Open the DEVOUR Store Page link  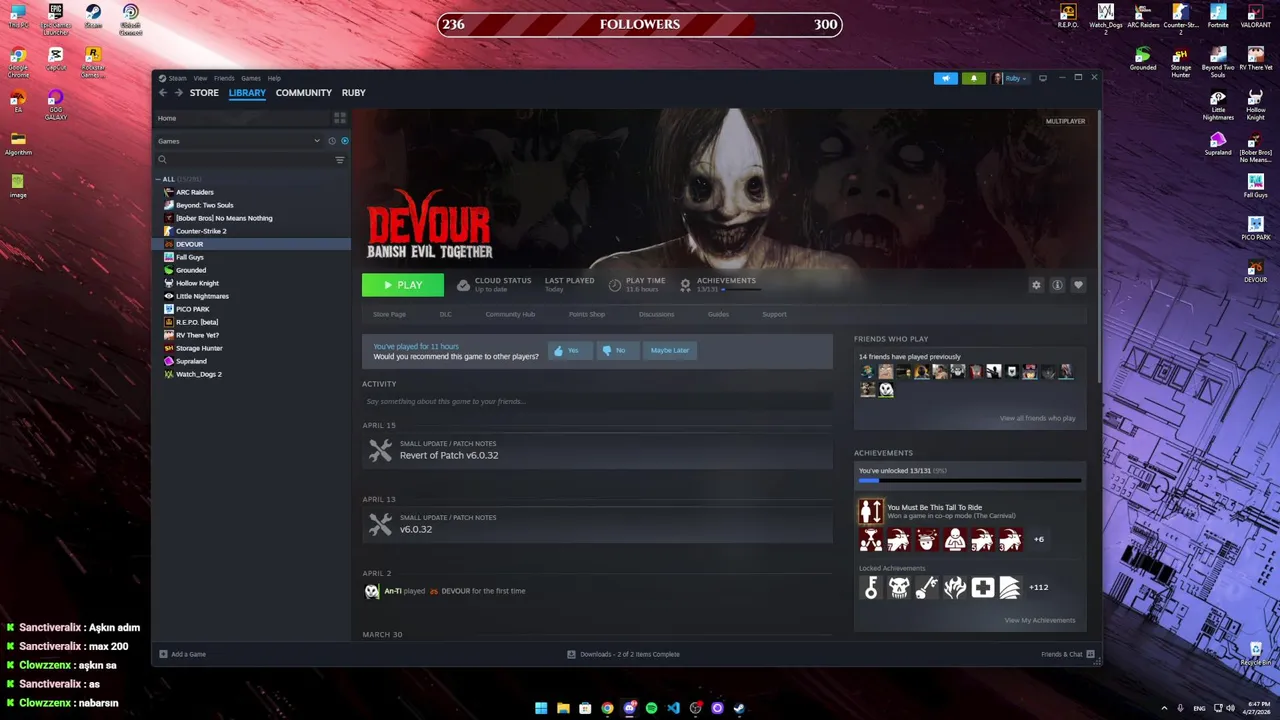389,314
